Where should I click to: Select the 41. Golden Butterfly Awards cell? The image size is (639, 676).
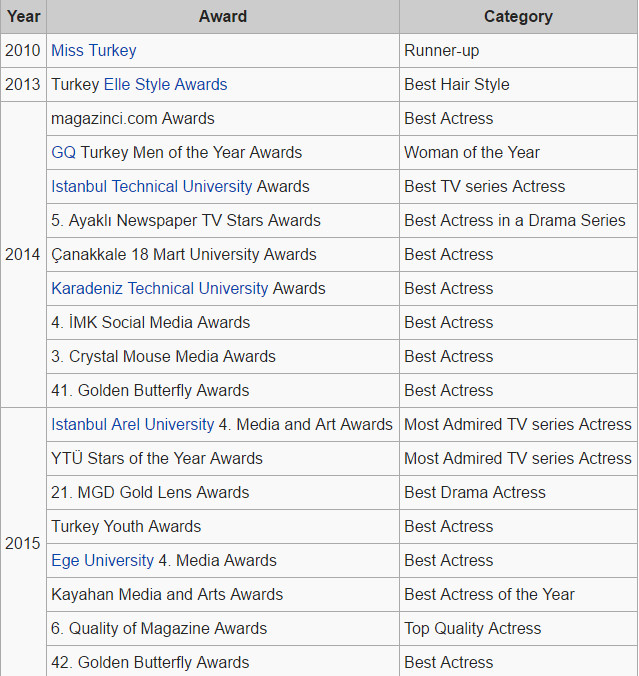pos(150,391)
